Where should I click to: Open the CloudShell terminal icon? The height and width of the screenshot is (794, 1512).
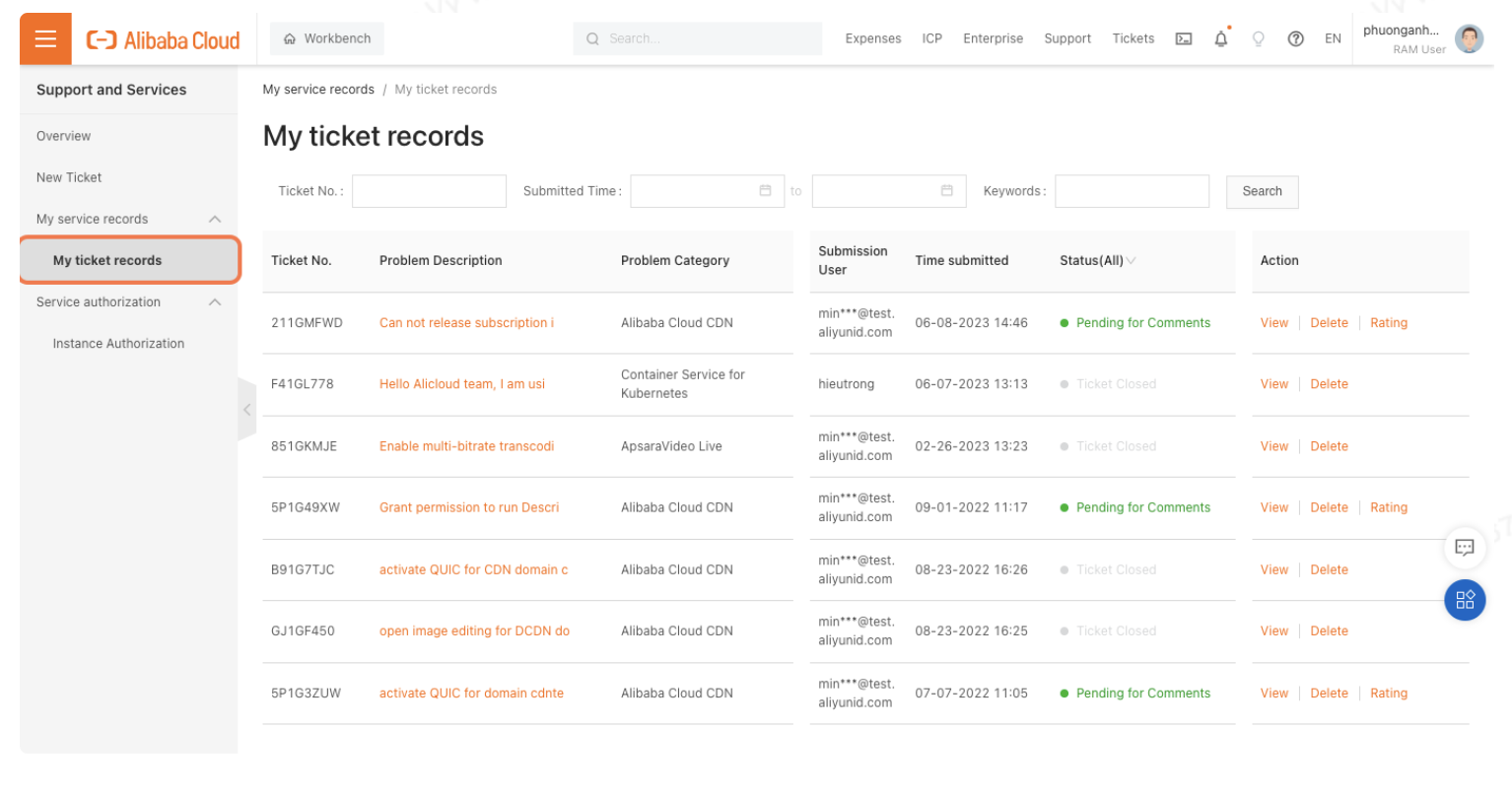1183,38
